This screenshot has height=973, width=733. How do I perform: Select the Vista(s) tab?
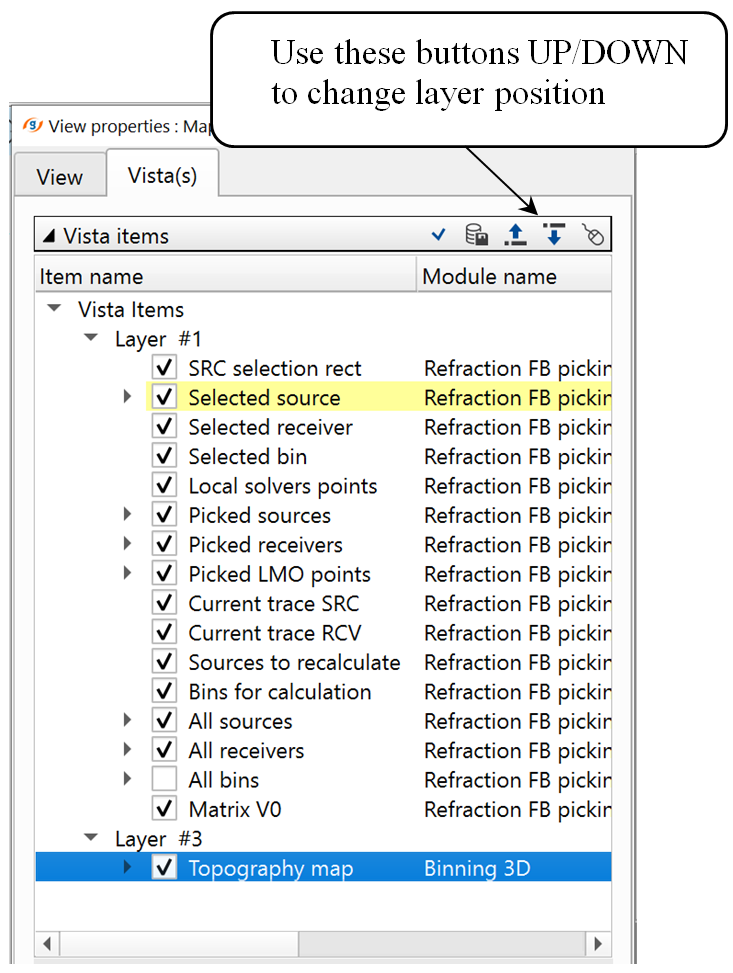[x=162, y=175]
